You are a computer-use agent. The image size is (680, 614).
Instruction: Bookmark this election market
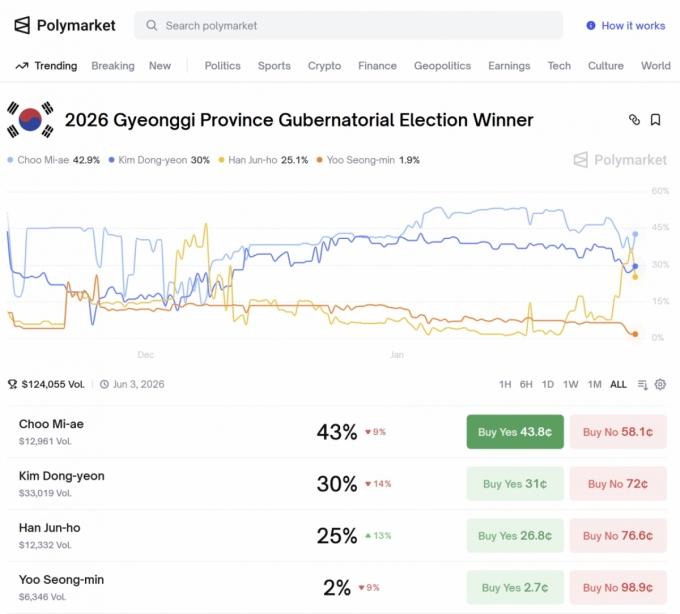[x=656, y=120]
